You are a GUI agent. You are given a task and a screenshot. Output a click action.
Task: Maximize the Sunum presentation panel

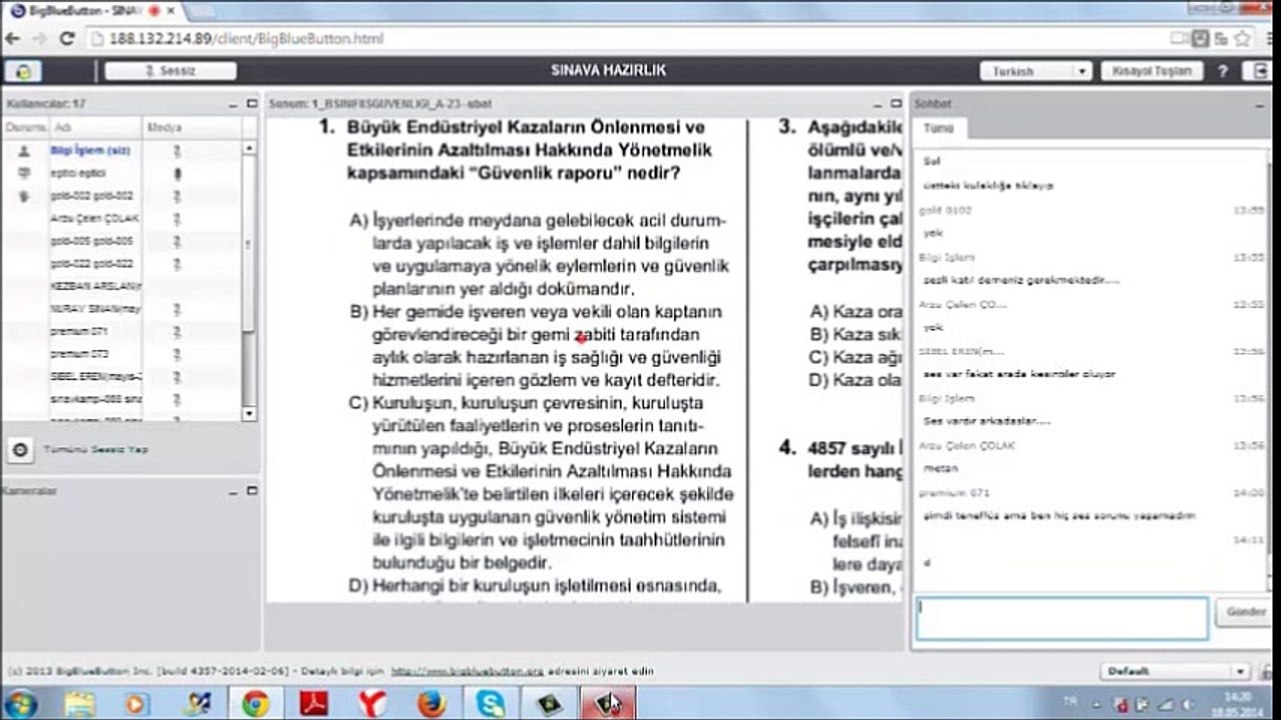pyautogui.click(x=895, y=103)
